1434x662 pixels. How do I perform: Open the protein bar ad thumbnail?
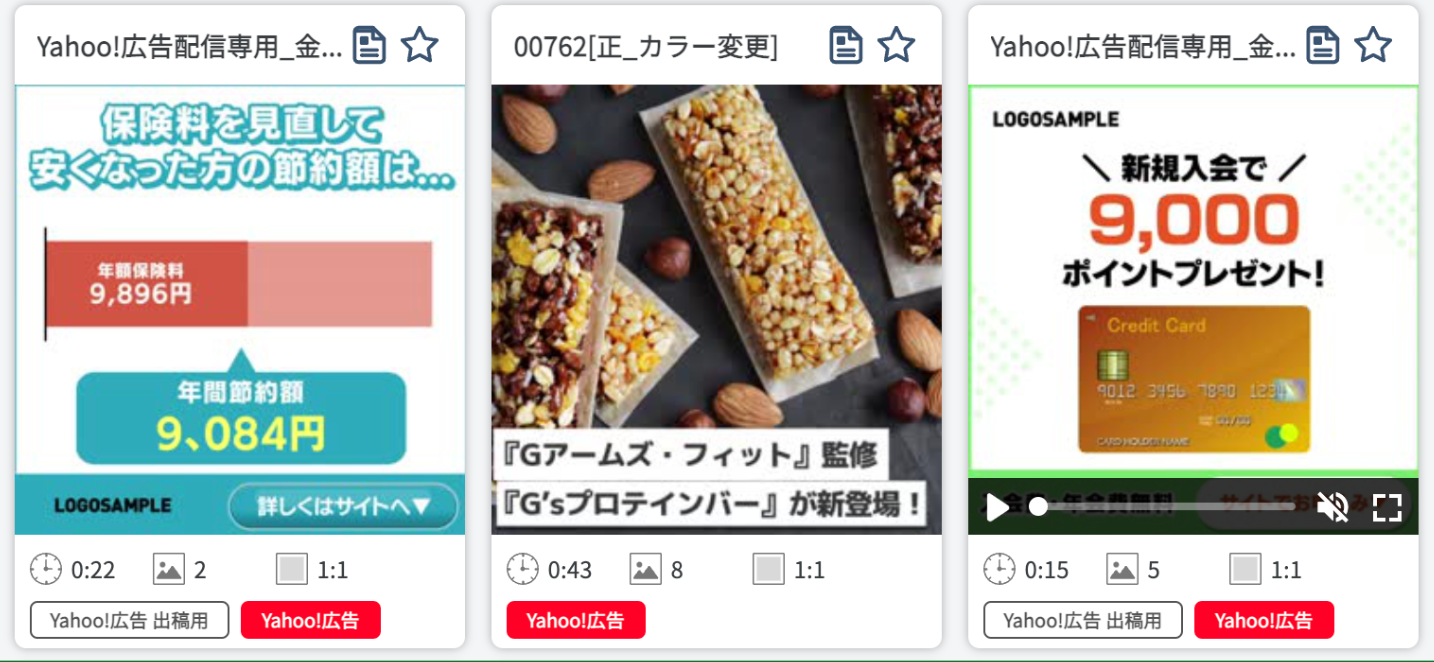tap(716, 310)
